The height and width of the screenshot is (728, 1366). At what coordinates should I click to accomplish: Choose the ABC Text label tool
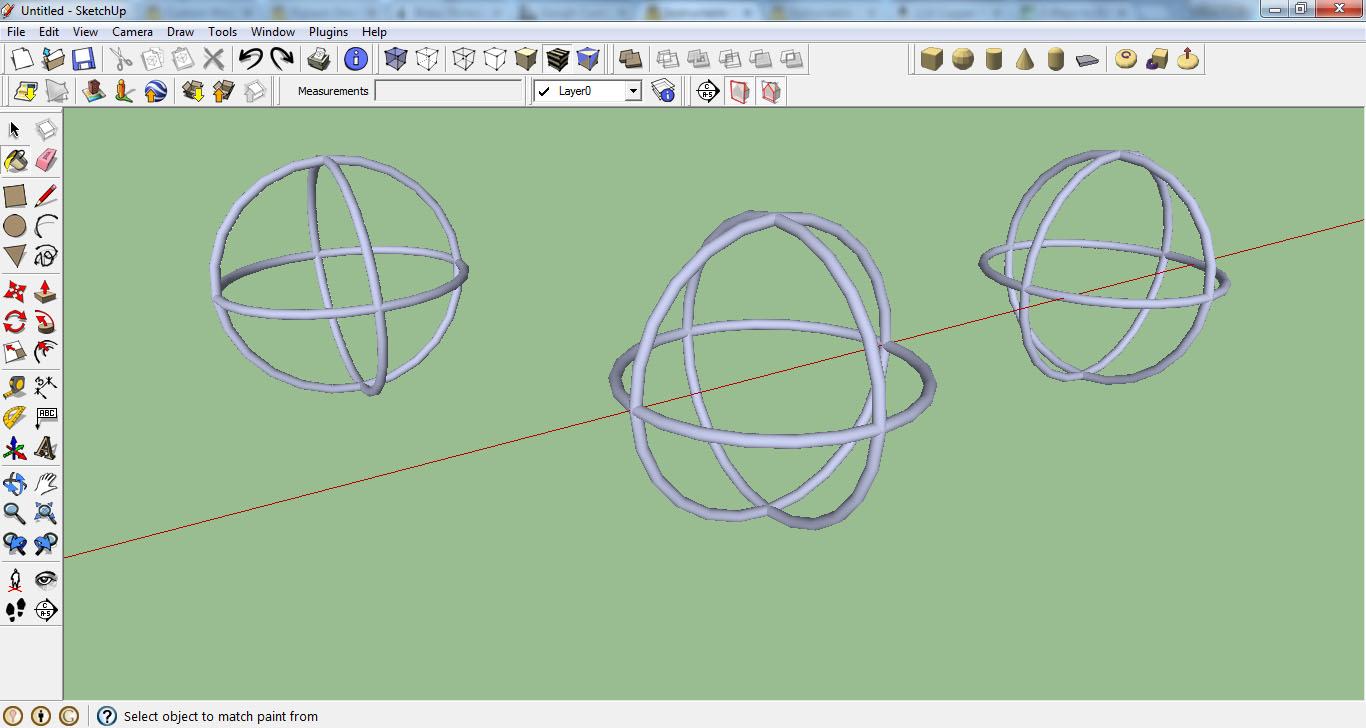point(46,418)
